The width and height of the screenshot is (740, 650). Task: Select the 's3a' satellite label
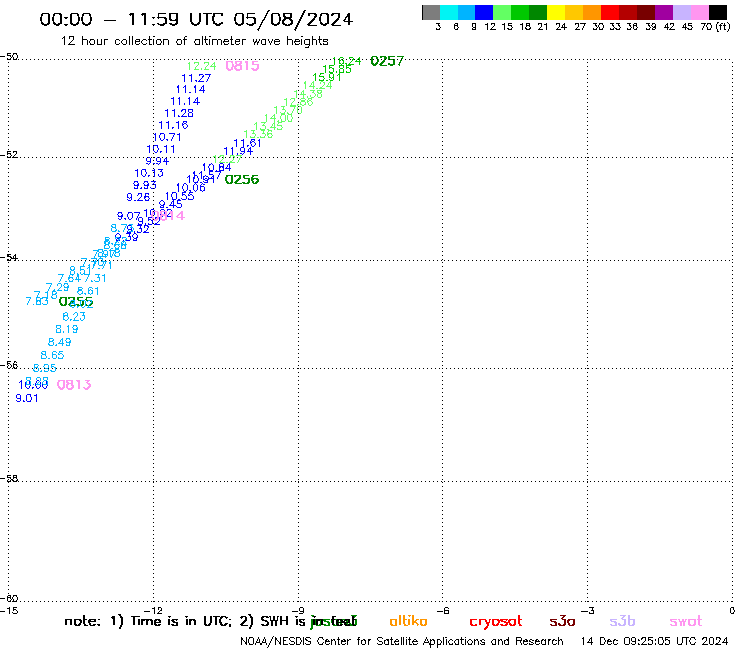pyautogui.click(x=562, y=621)
